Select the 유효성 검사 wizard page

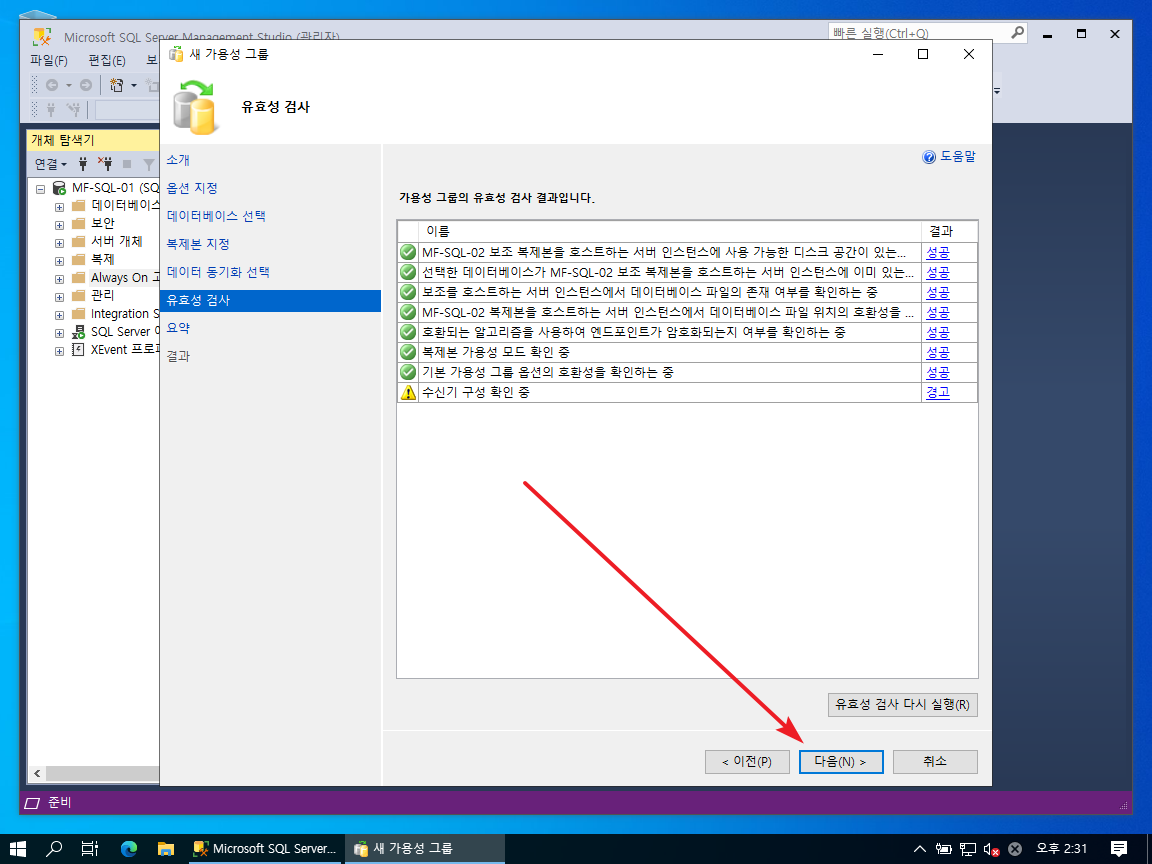click(270, 300)
